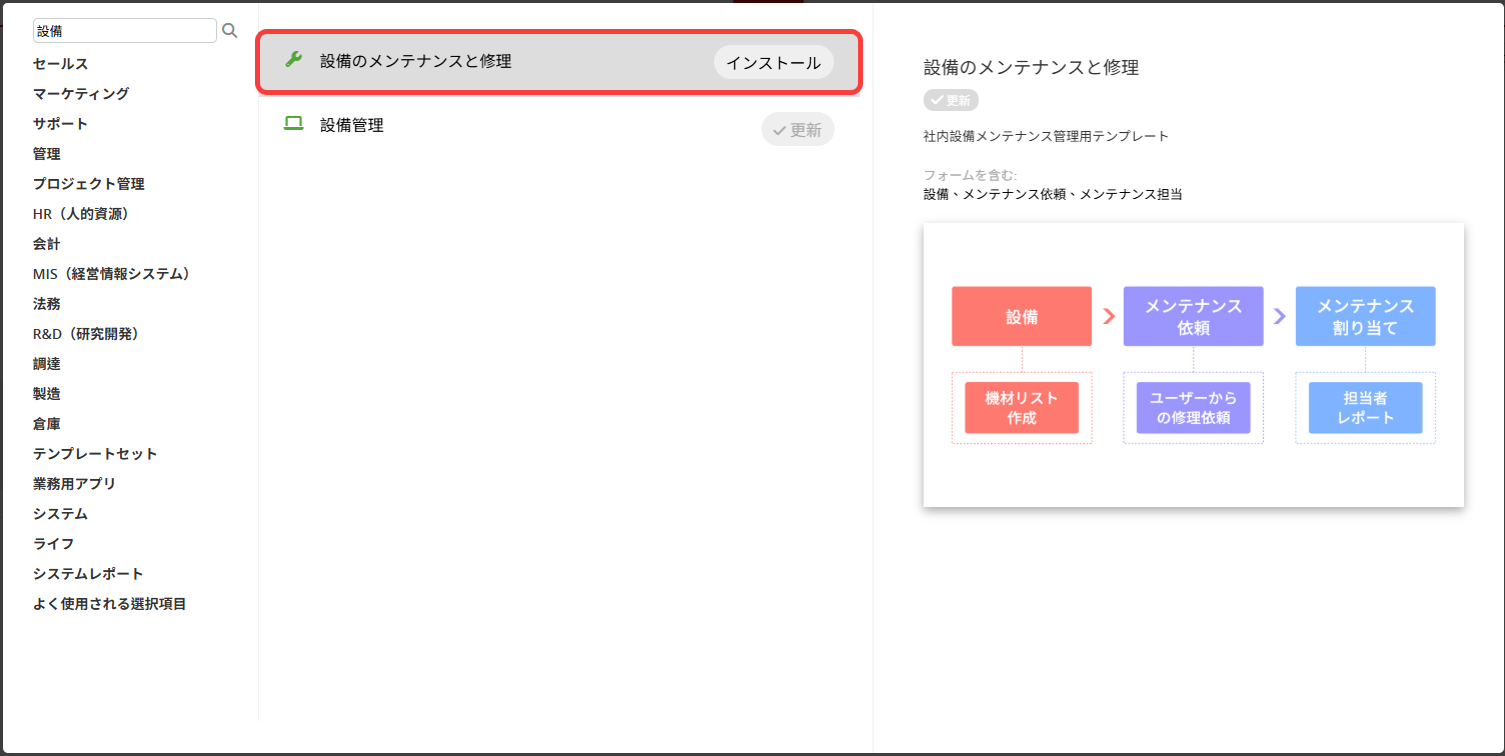Select HR（人的資源）category
The width and height of the screenshot is (1505, 756).
pos(81,214)
